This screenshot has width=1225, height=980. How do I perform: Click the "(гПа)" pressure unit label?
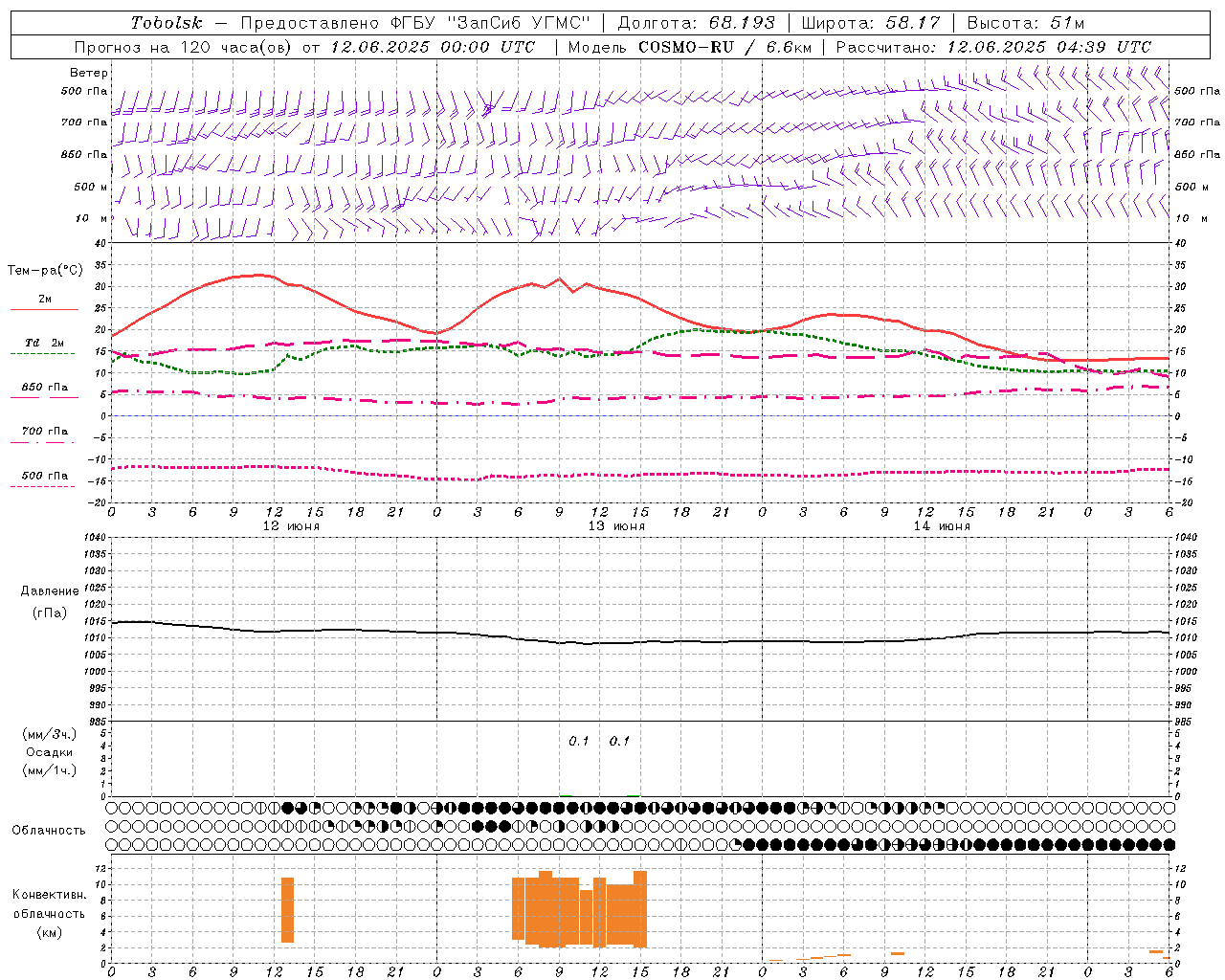tap(50, 613)
